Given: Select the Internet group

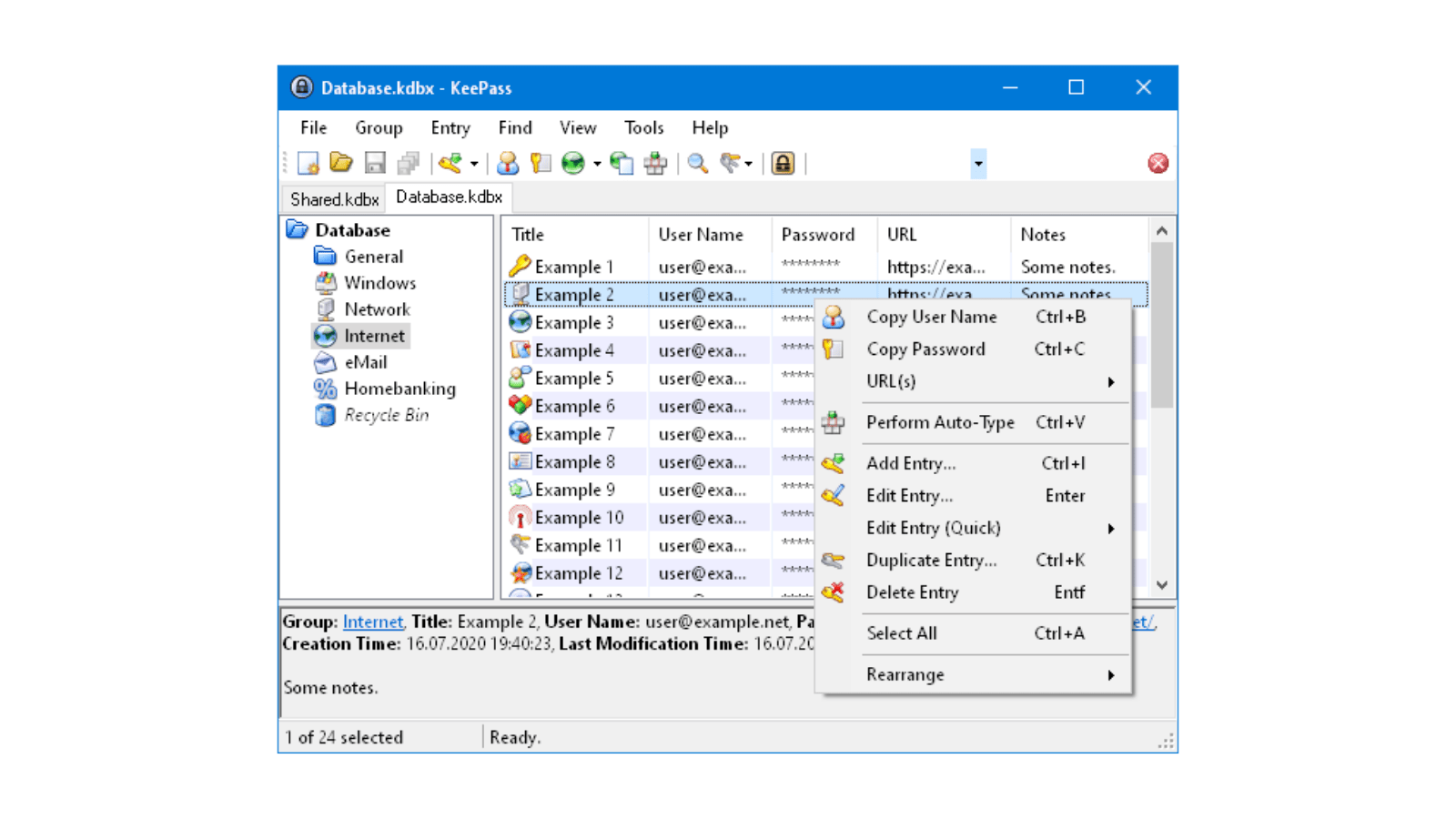Looking at the screenshot, I should (x=374, y=336).
